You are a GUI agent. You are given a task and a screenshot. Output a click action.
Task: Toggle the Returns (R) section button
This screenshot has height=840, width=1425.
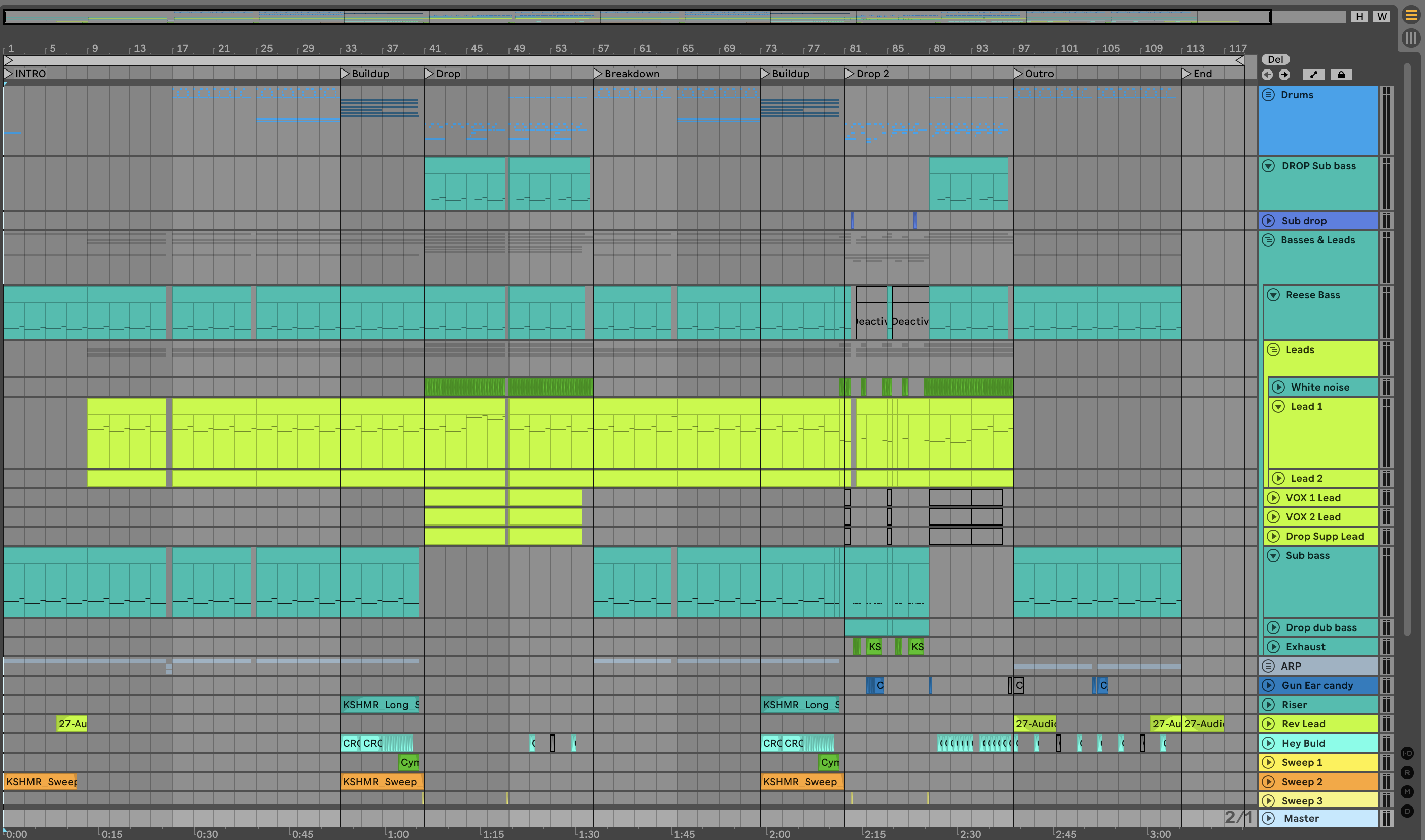(1407, 773)
